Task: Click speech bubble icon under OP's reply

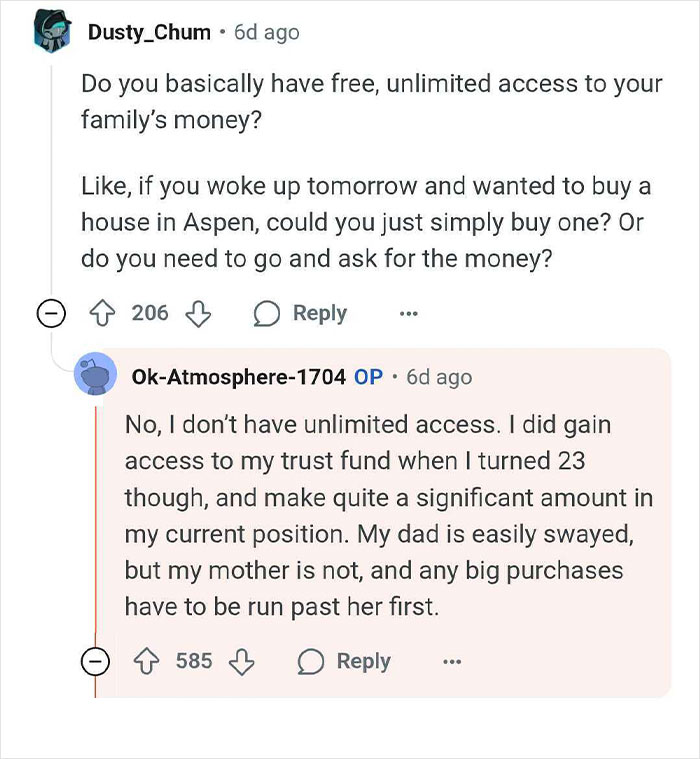Action: (x=311, y=661)
